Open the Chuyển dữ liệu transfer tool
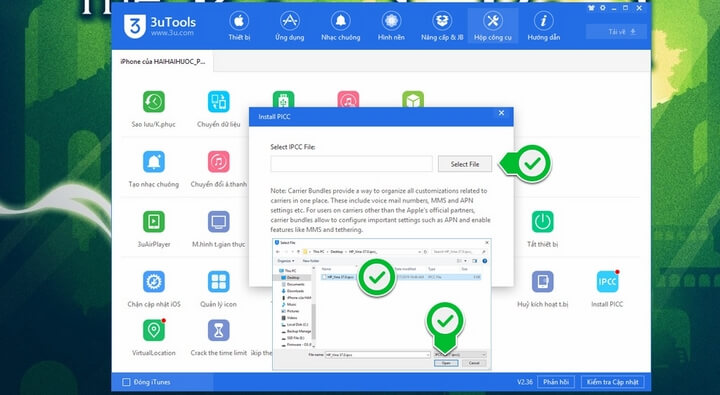This screenshot has height=395, width=720. [x=219, y=109]
